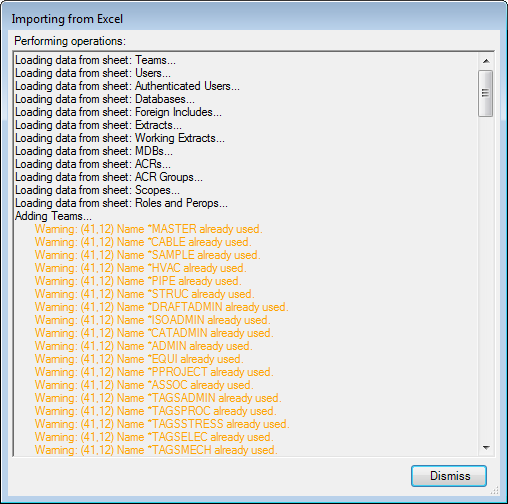
Task: Click the 'Adding Teams...' log line
Action: [53, 216]
